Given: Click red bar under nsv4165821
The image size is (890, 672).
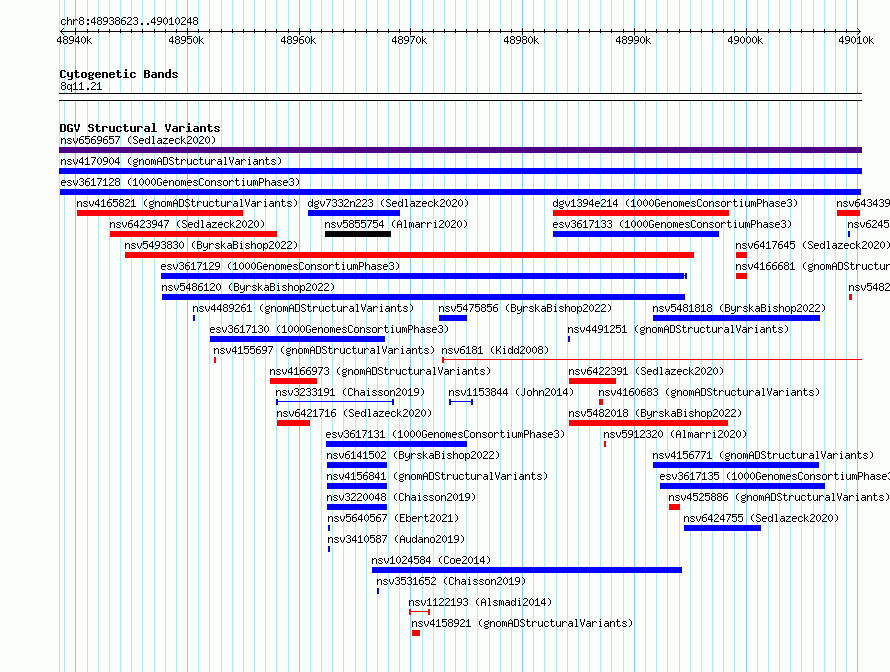Looking at the screenshot, I should (x=160, y=213).
